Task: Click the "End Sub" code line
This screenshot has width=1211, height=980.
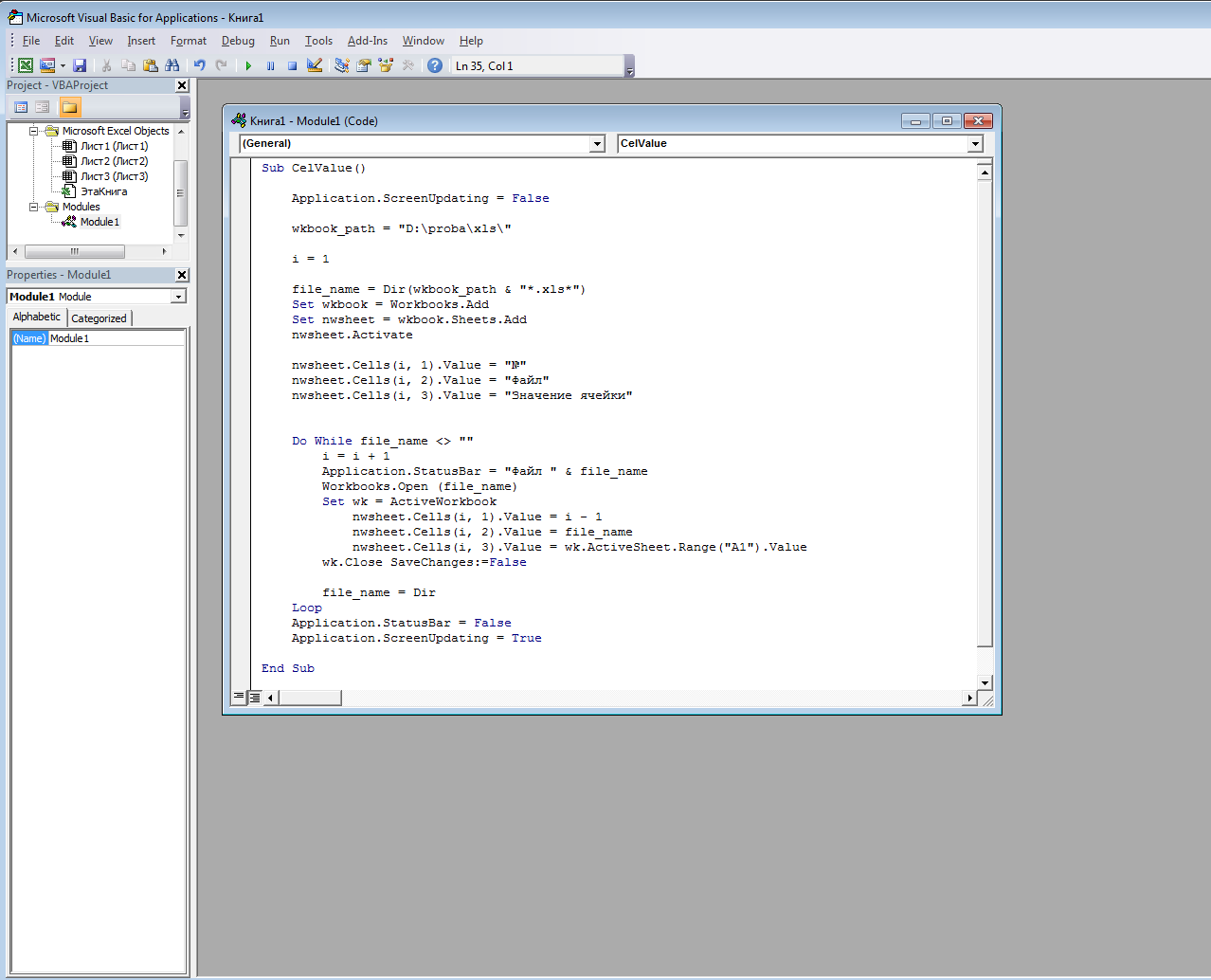Action: (288, 668)
